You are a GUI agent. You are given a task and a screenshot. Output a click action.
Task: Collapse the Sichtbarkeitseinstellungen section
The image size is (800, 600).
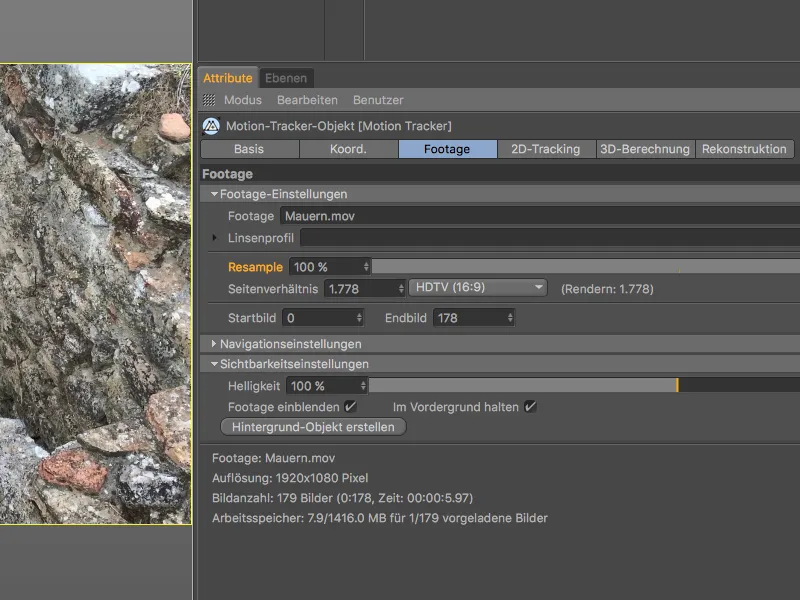click(214, 364)
